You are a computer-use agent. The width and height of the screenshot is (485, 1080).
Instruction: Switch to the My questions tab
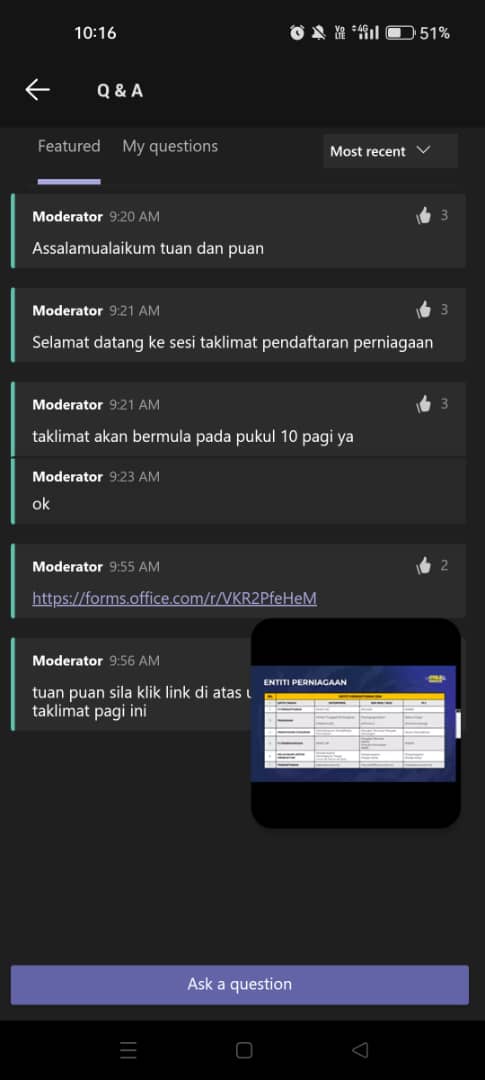coord(170,146)
